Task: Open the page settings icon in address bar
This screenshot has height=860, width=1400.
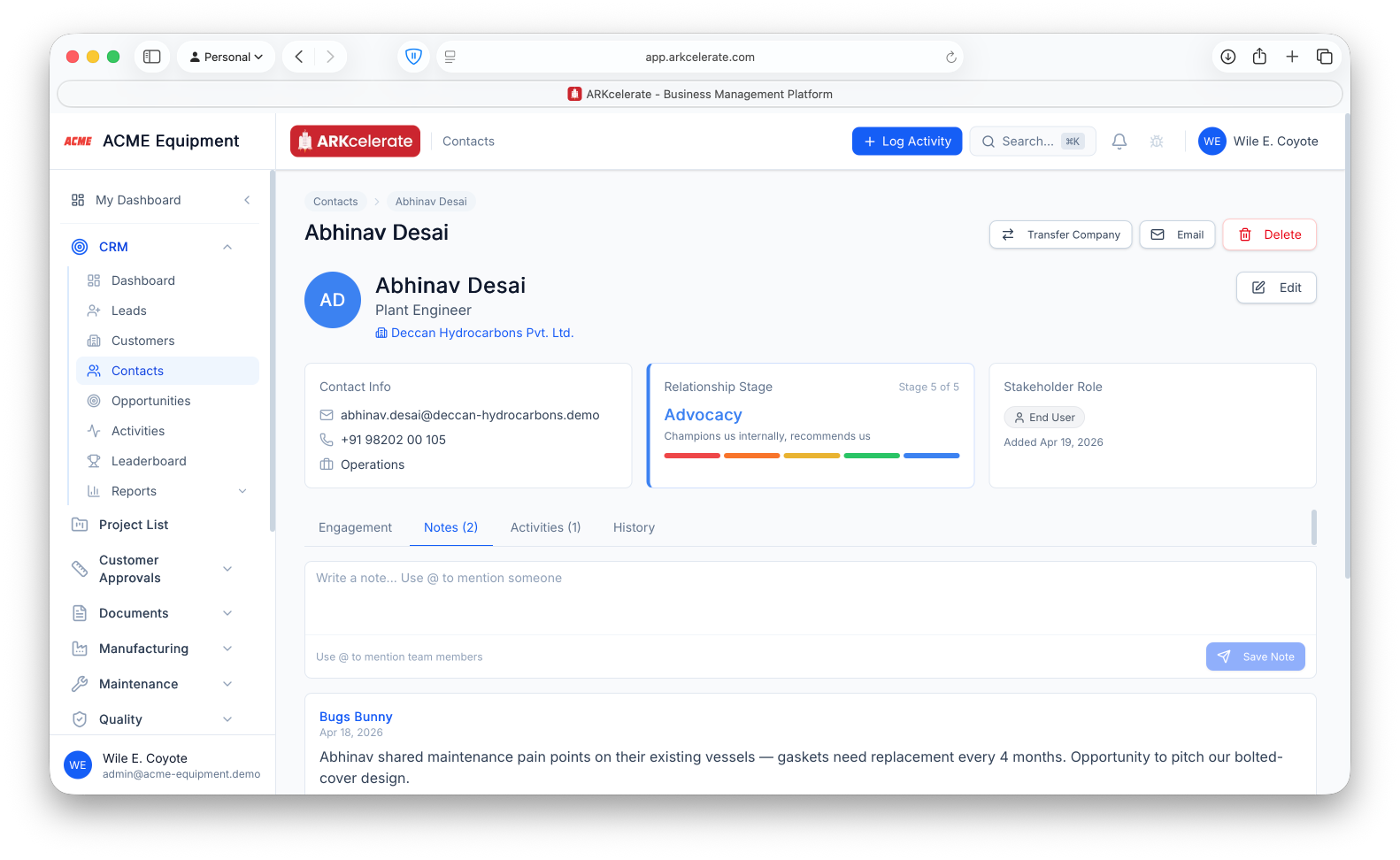Action: [x=450, y=57]
